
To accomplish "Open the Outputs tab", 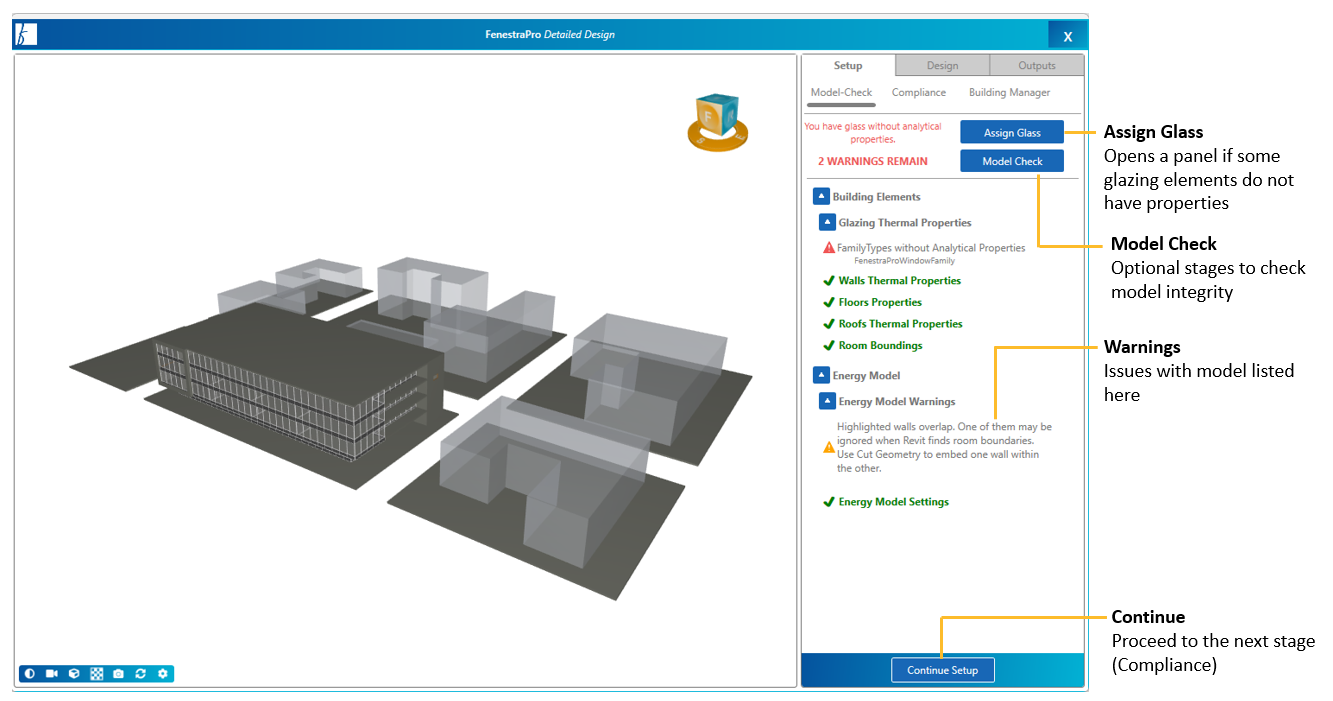I will [1037, 66].
